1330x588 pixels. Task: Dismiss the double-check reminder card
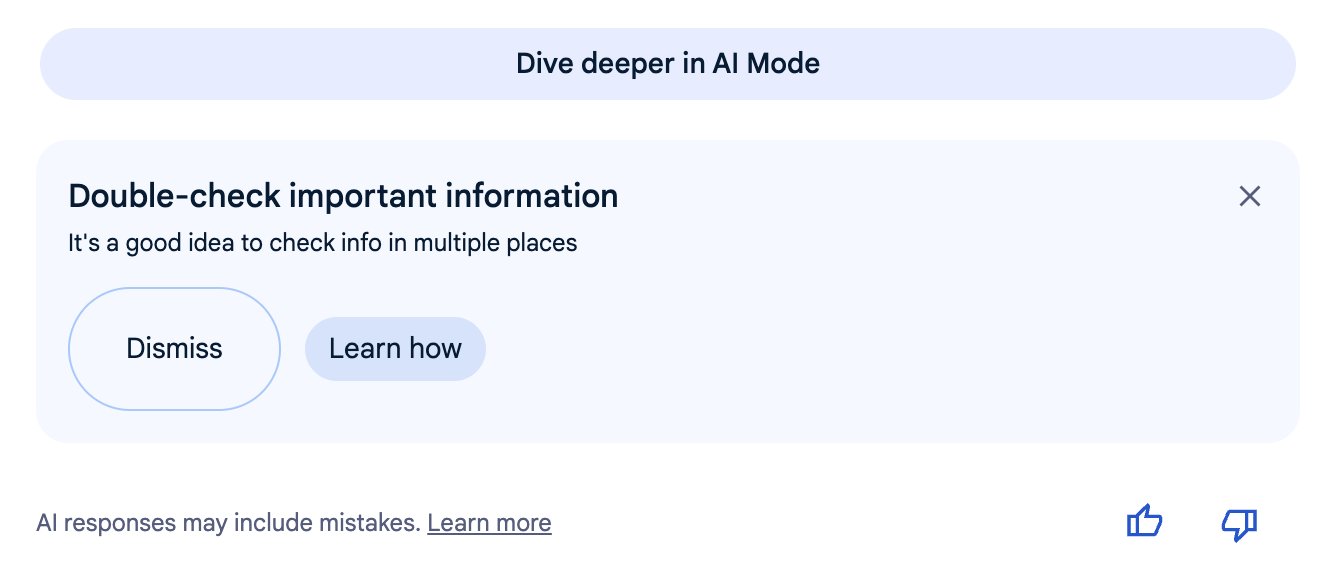(x=174, y=349)
